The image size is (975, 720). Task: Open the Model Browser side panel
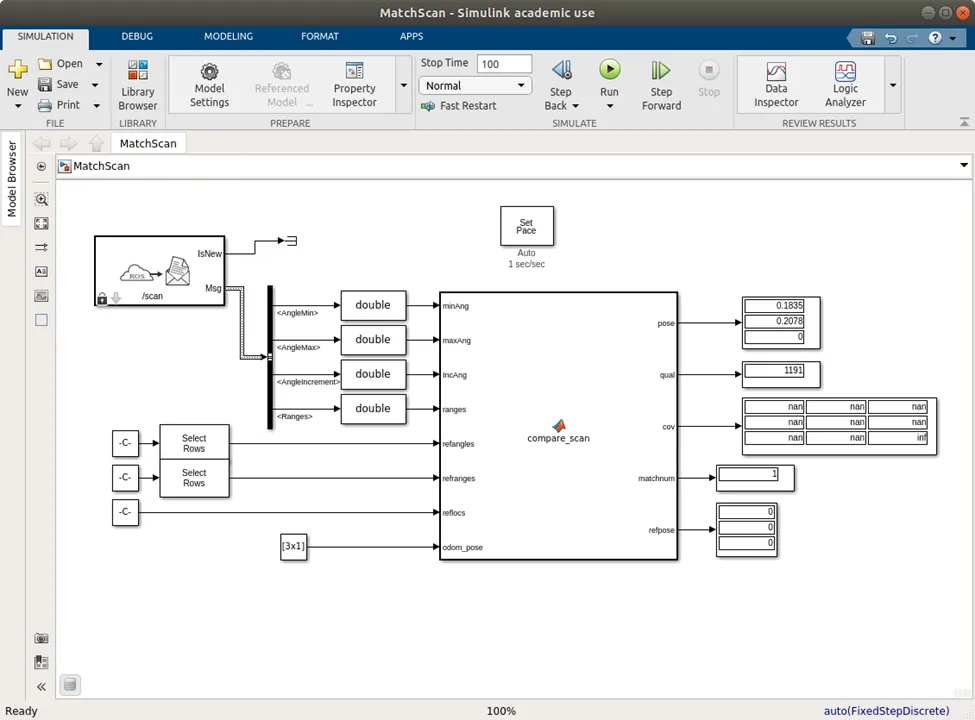[12, 179]
